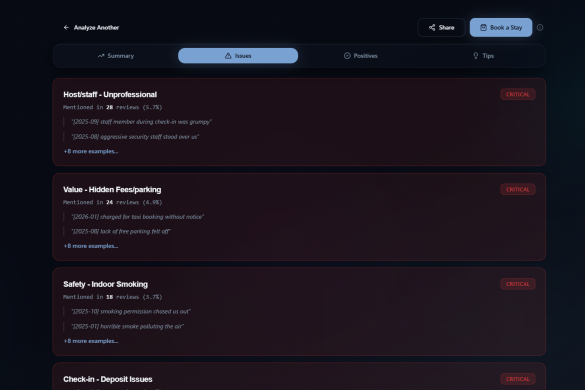The image size is (585, 390).
Task: Select the Host/staff - Unprofessional heading
Action: point(110,95)
